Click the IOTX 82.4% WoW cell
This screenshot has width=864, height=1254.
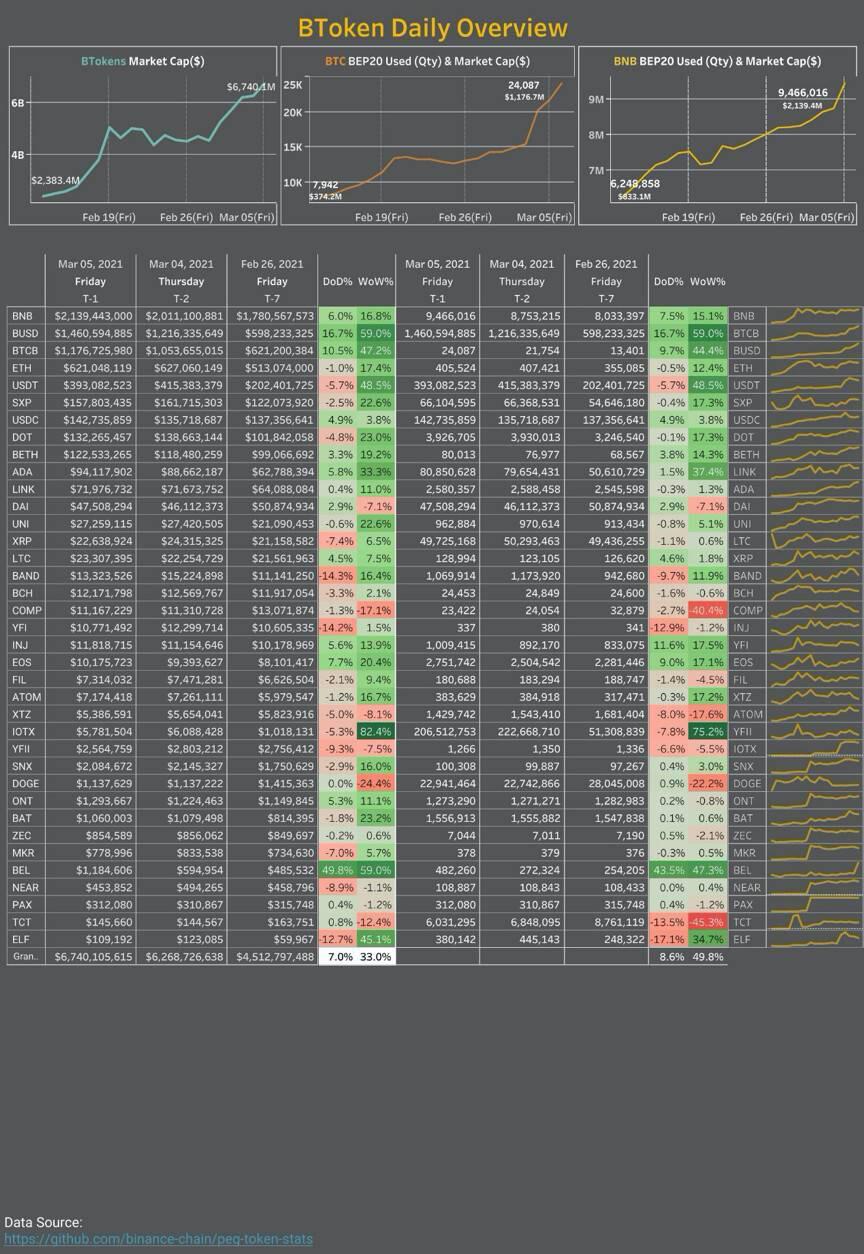[376, 732]
